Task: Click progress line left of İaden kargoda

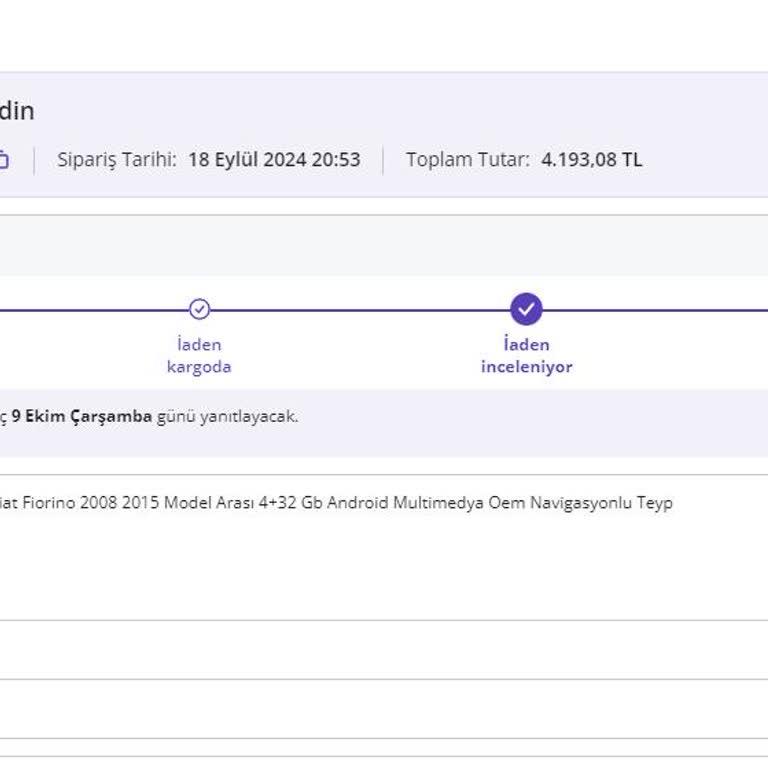Action: point(90,310)
